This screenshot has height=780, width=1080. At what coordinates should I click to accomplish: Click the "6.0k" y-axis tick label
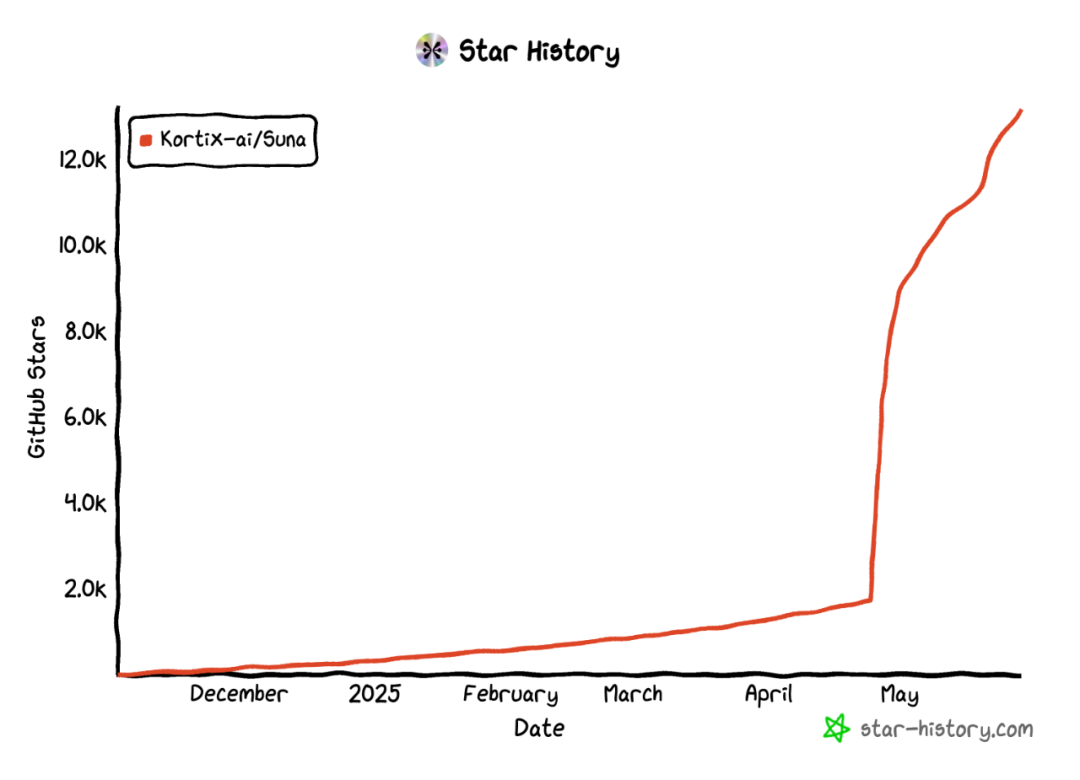point(85,418)
